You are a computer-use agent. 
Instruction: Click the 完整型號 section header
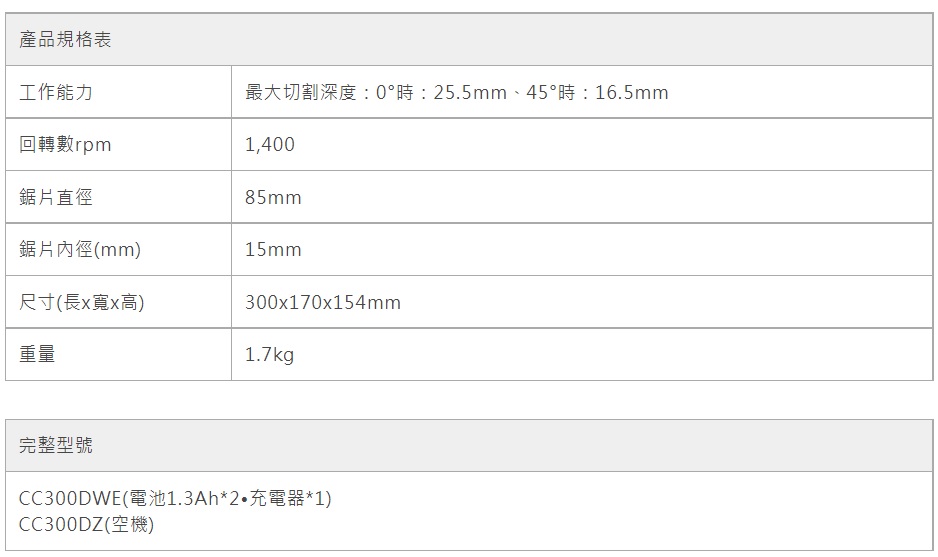[56, 446]
